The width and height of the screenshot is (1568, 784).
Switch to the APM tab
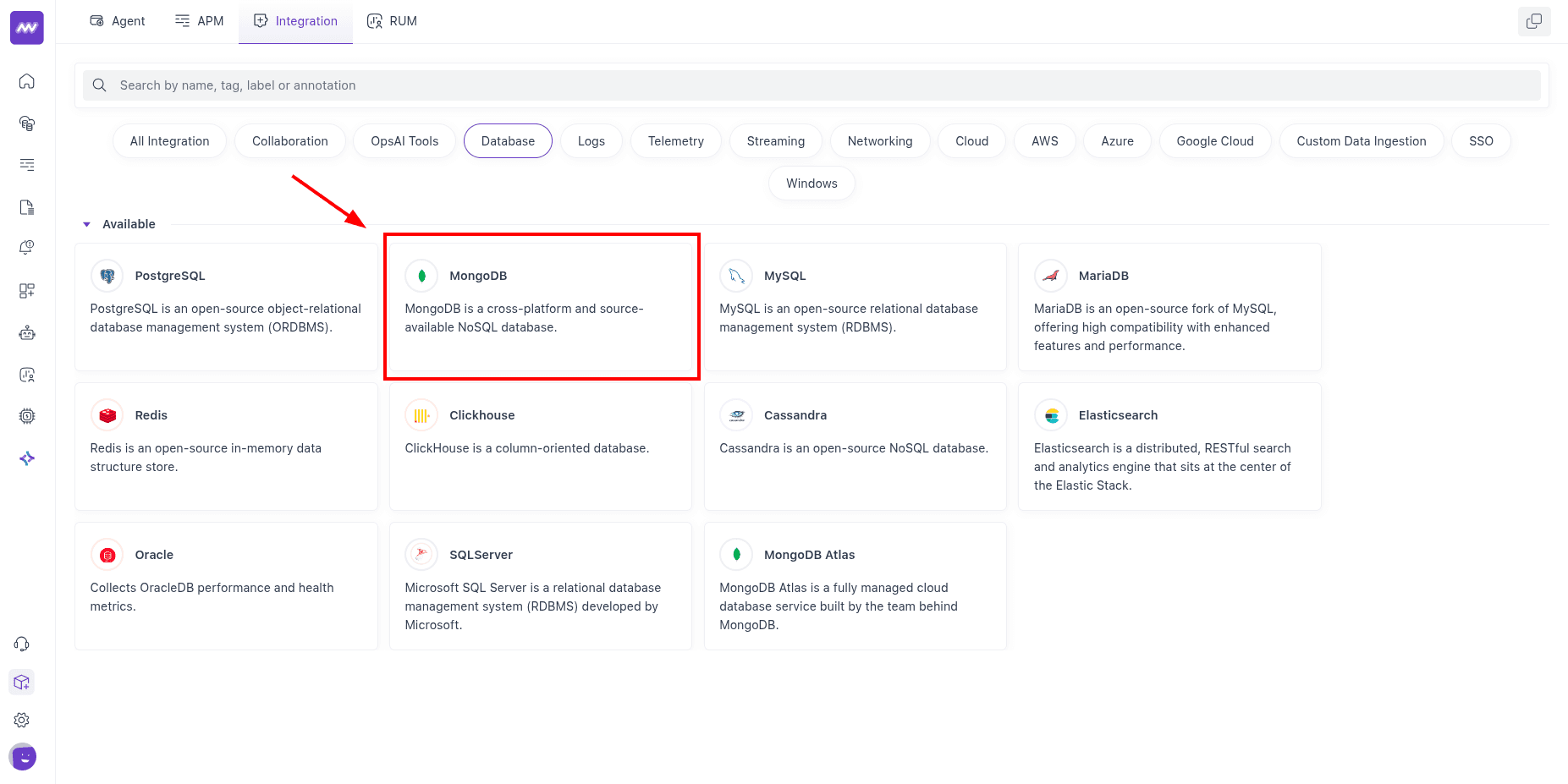199,20
